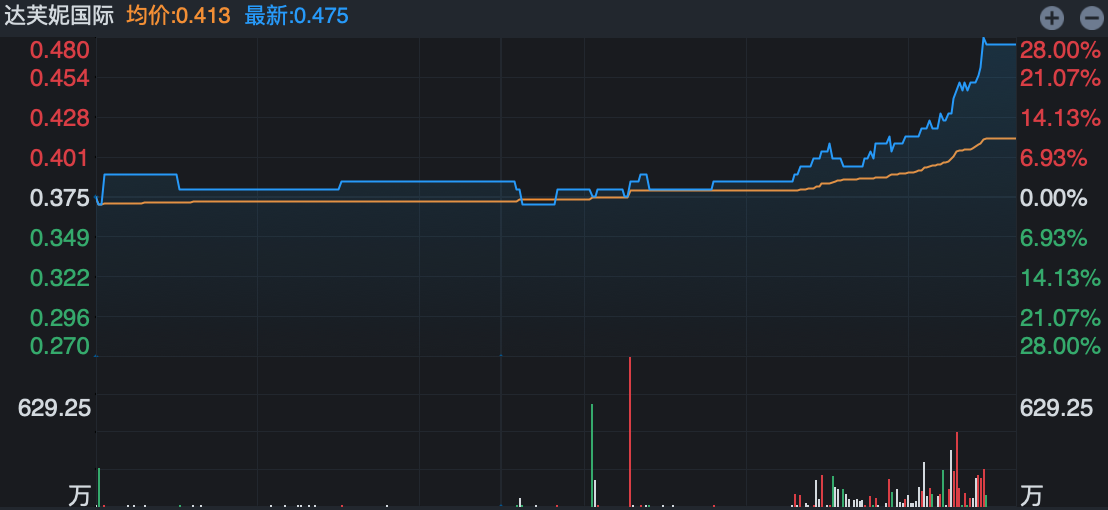The height and width of the screenshot is (510, 1108).
Task: Zoom out the chart with the minus icon
Action: [x=1091, y=18]
